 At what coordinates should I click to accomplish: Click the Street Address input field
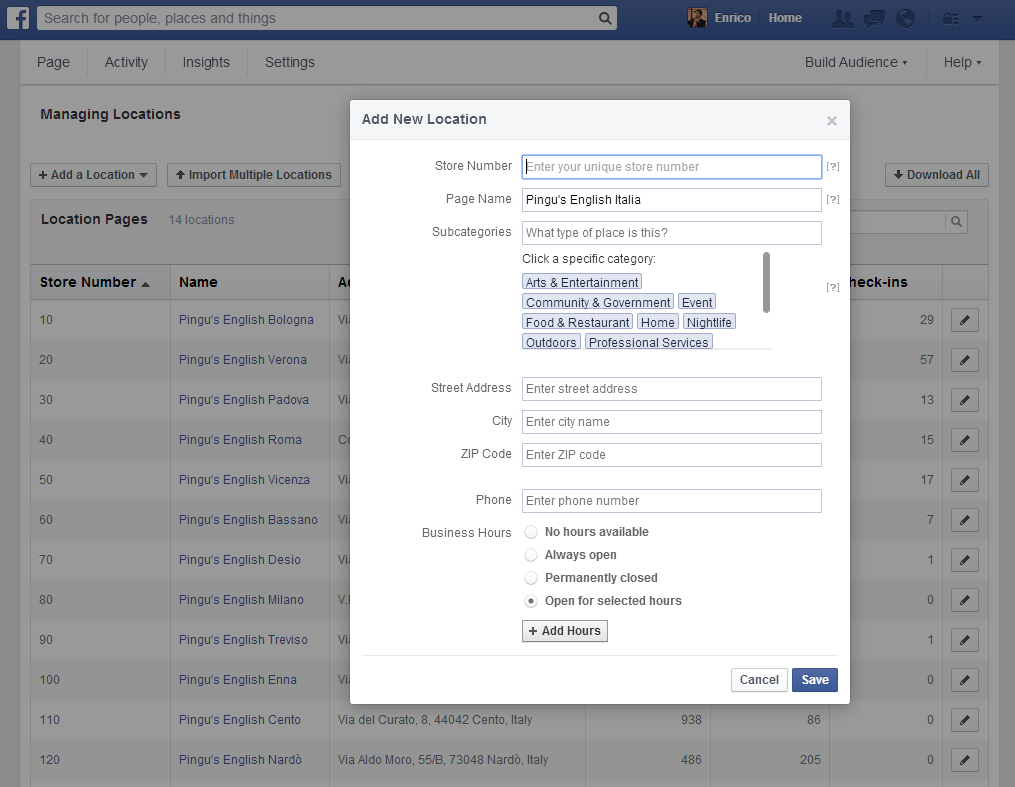(x=672, y=389)
